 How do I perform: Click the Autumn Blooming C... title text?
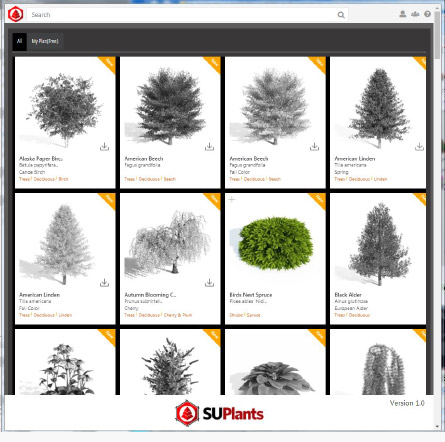[150, 295]
